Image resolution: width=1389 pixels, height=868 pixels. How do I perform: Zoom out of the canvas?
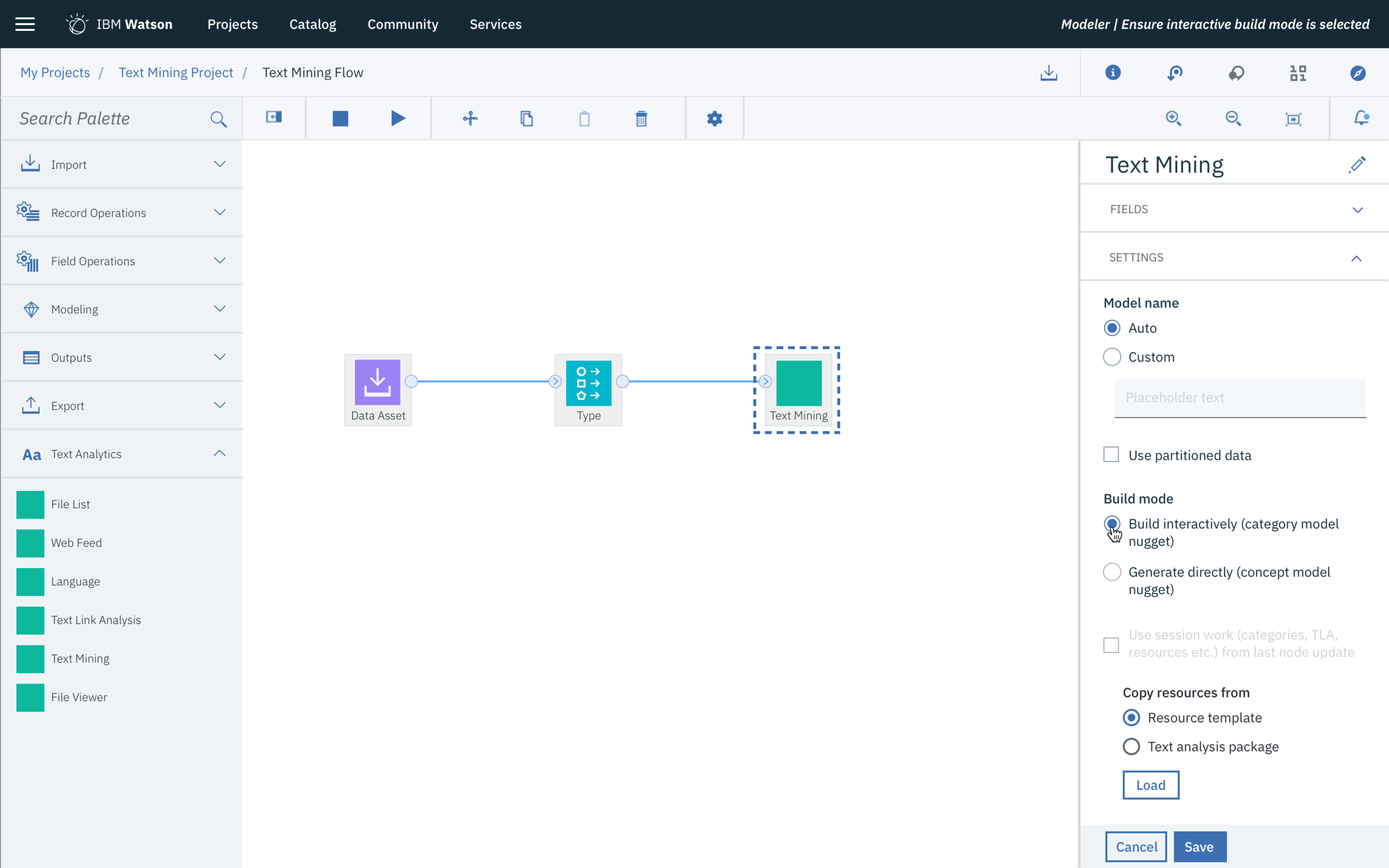click(x=1233, y=118)
